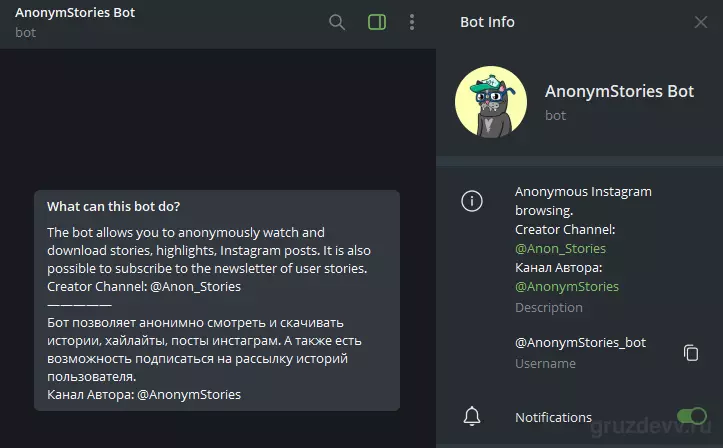The width and height of the screenshot is (723, 448).
Task: Open the chat search magnifier icon
Action: [337, 22]
